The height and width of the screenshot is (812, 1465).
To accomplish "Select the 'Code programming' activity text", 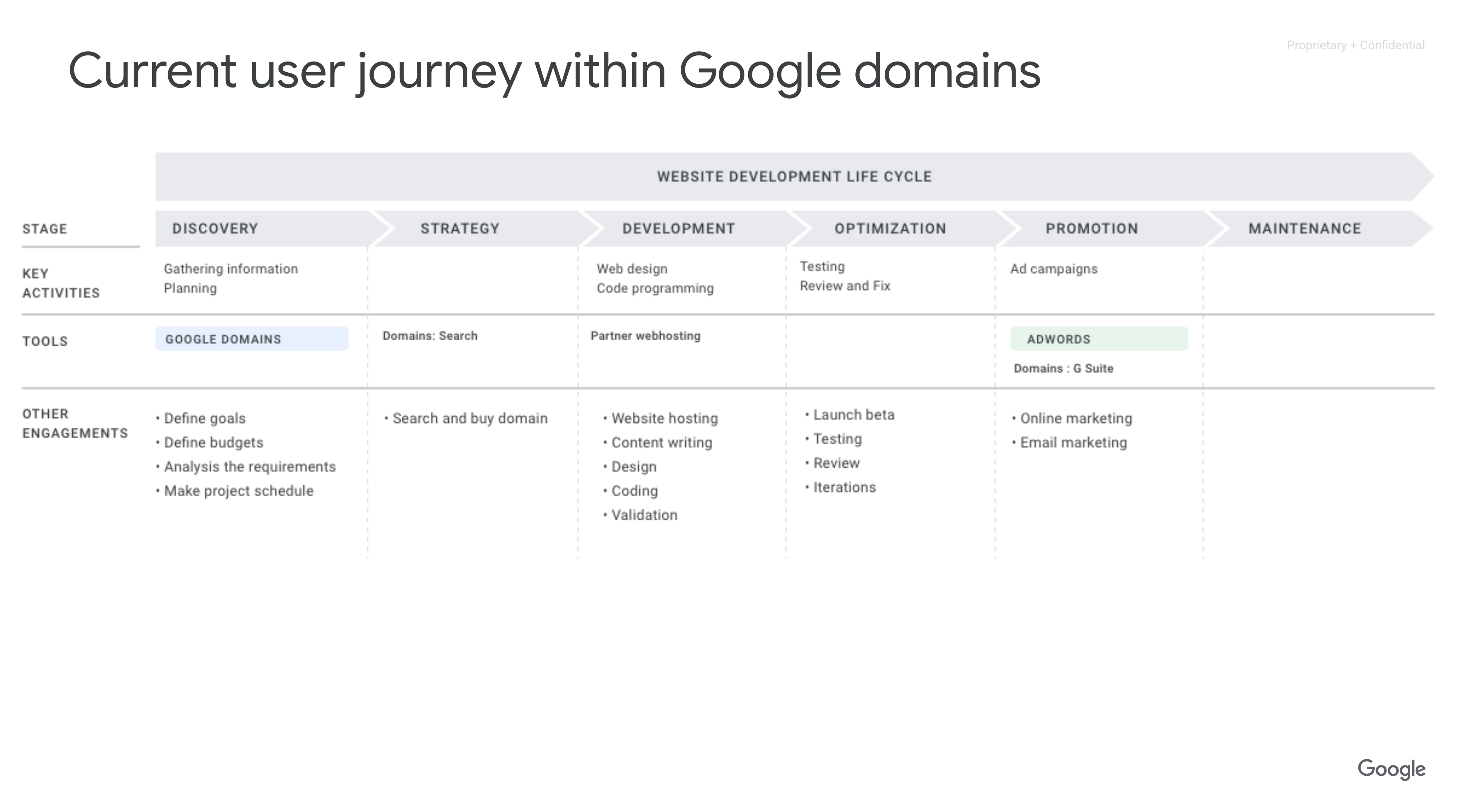I will [x=655, y=288].
